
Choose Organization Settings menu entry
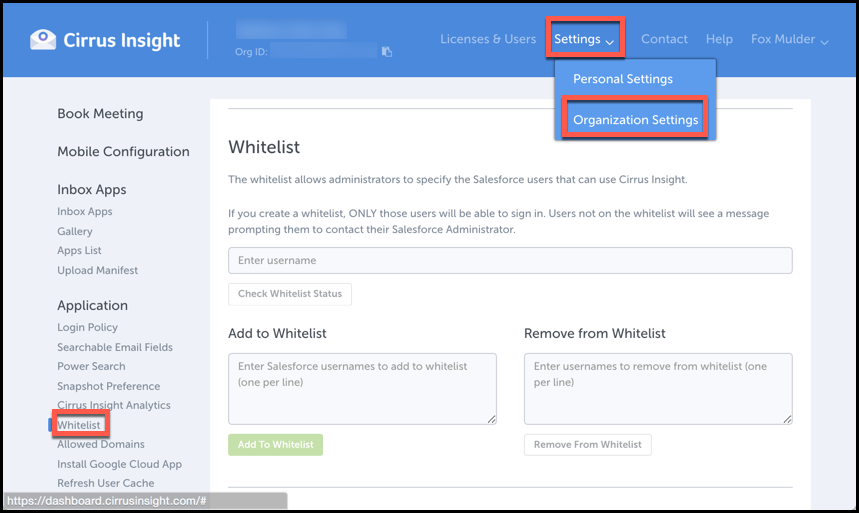tap(635, 120)
